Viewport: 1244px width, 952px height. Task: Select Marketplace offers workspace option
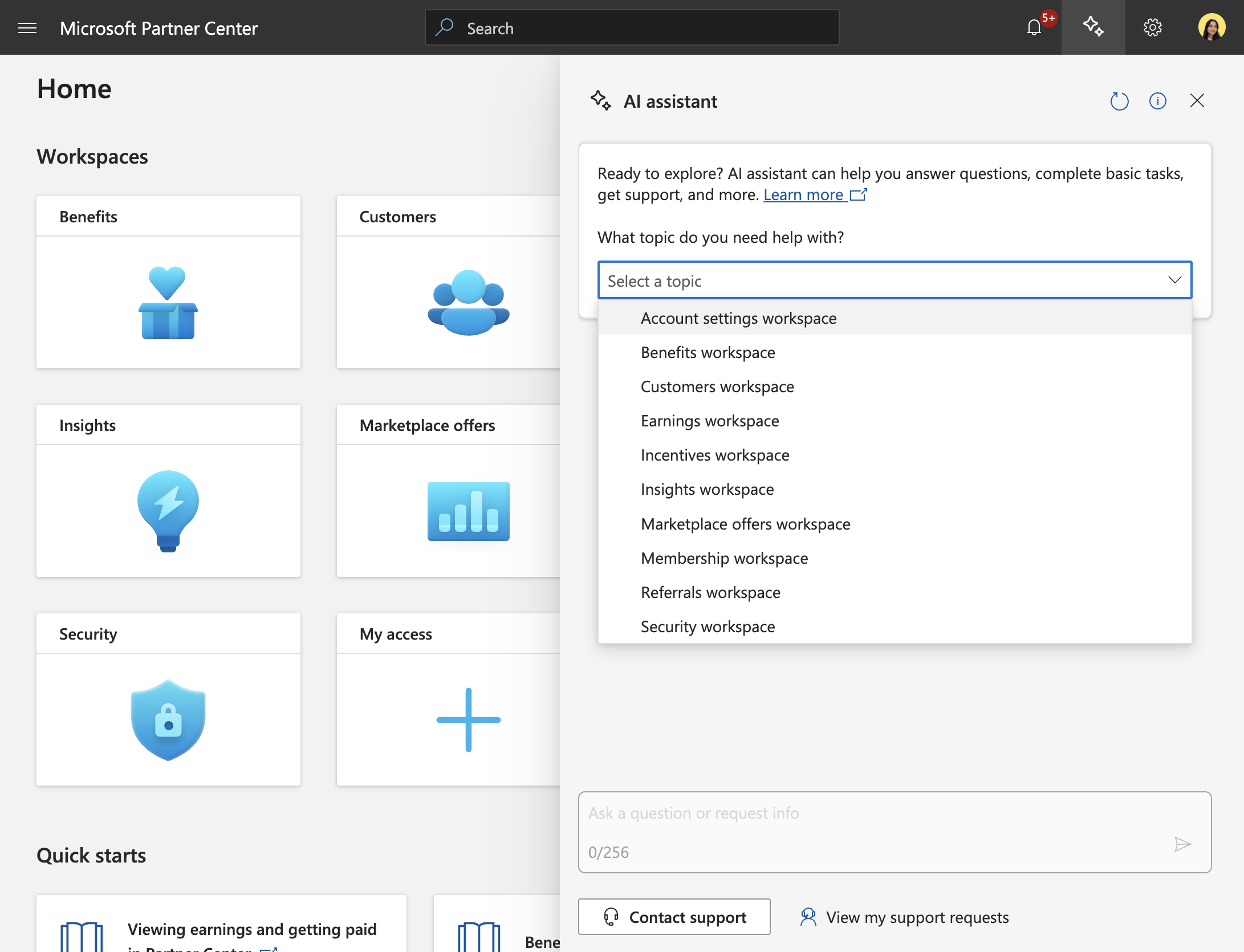coord(895,524)
